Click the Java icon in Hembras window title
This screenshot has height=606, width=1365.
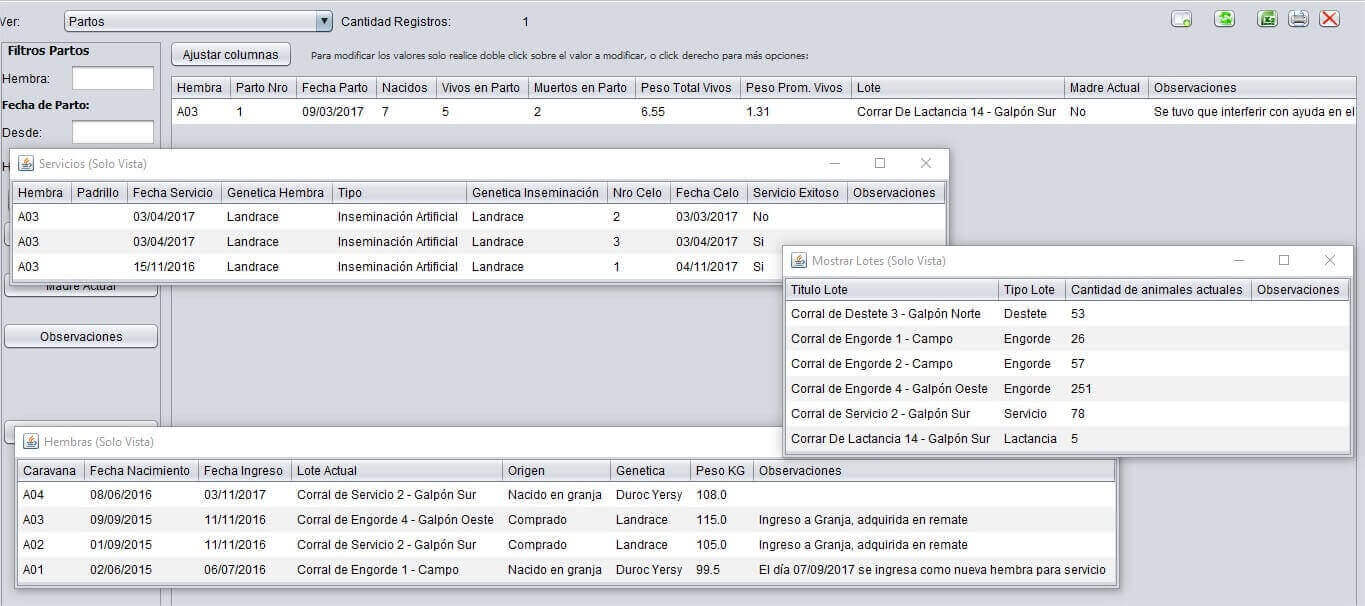coord(31,441)
